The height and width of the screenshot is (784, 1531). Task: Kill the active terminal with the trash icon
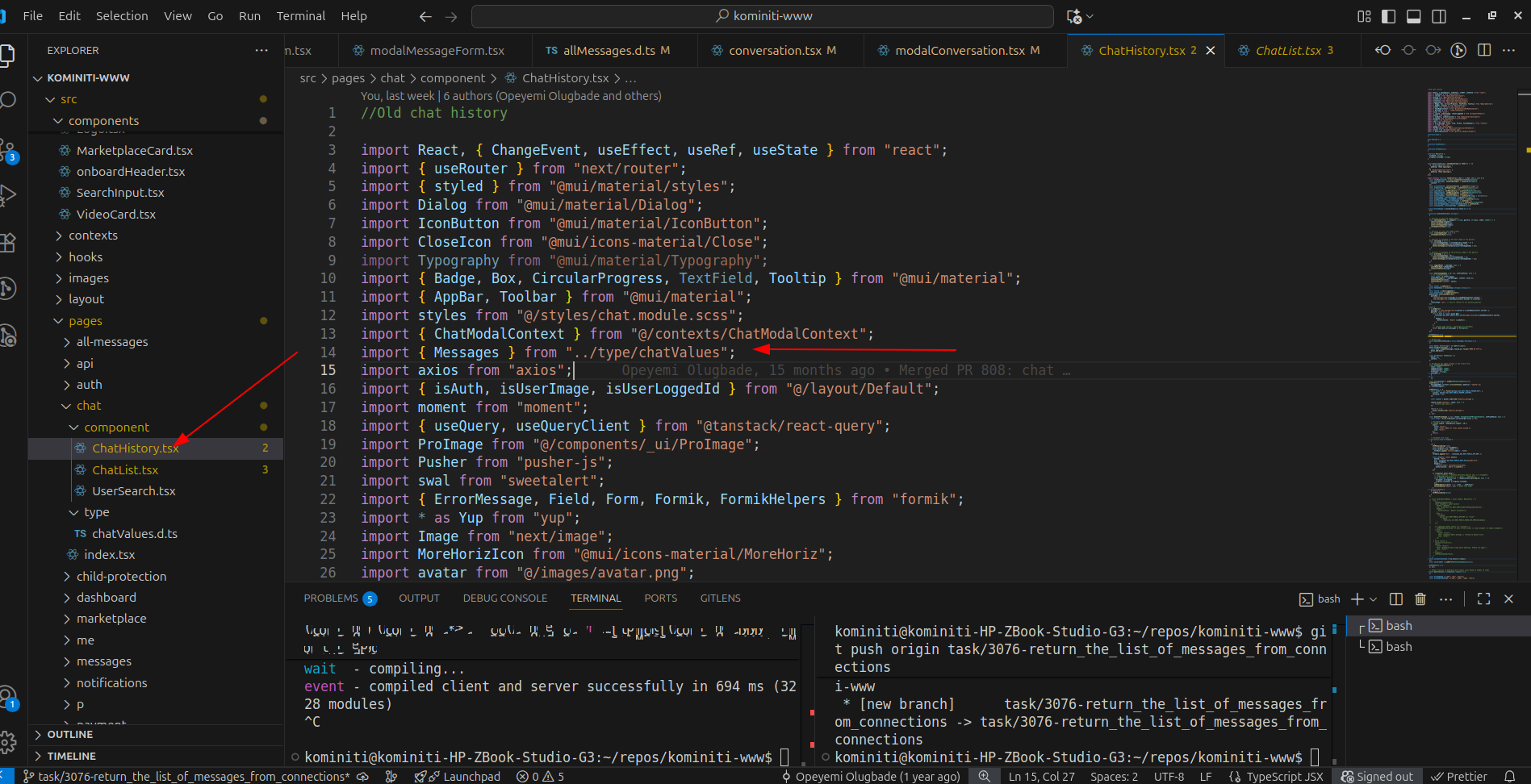[x=1420, y=599]
